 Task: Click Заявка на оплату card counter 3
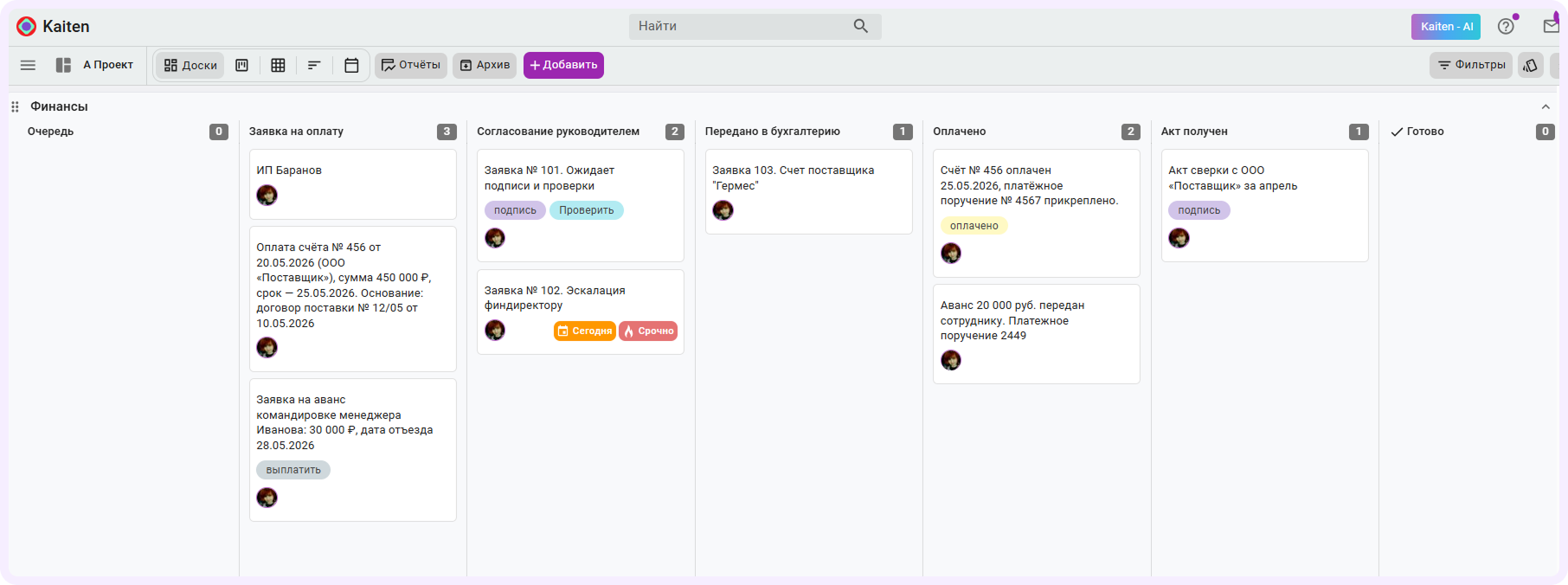click(447, 132)
